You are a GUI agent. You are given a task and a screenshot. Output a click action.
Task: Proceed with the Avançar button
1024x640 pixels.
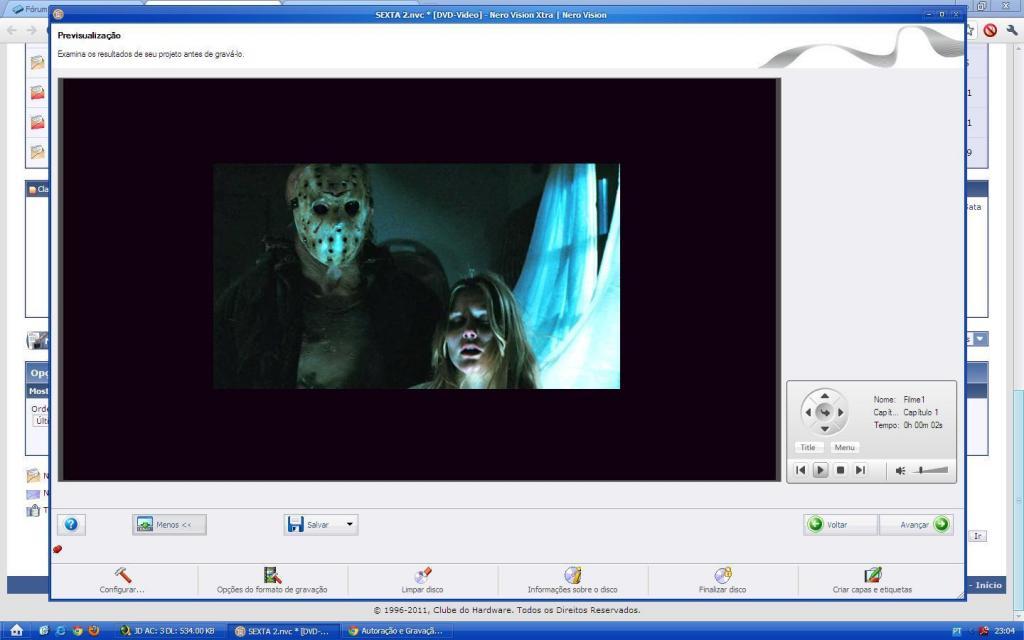pyautogui.click(x=916, y=524)
